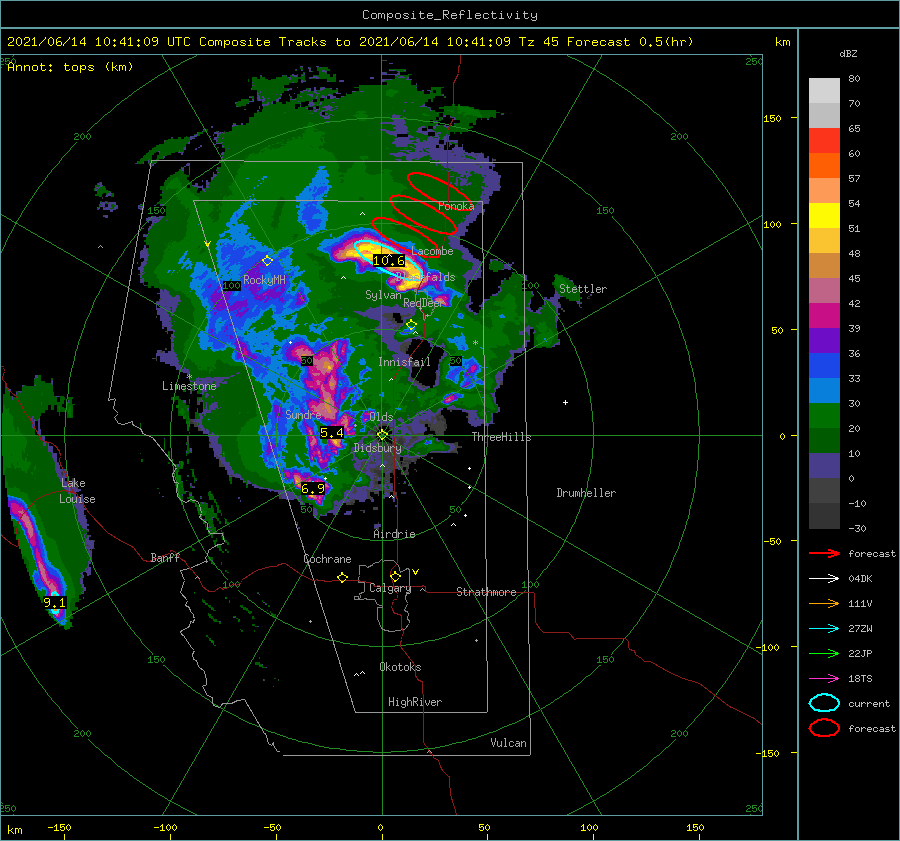Image resolution: width=900 pixels, height=841 pixels.
Task: Click the 20 dBZ green color swatch
Action: click(x=824, y=416)
